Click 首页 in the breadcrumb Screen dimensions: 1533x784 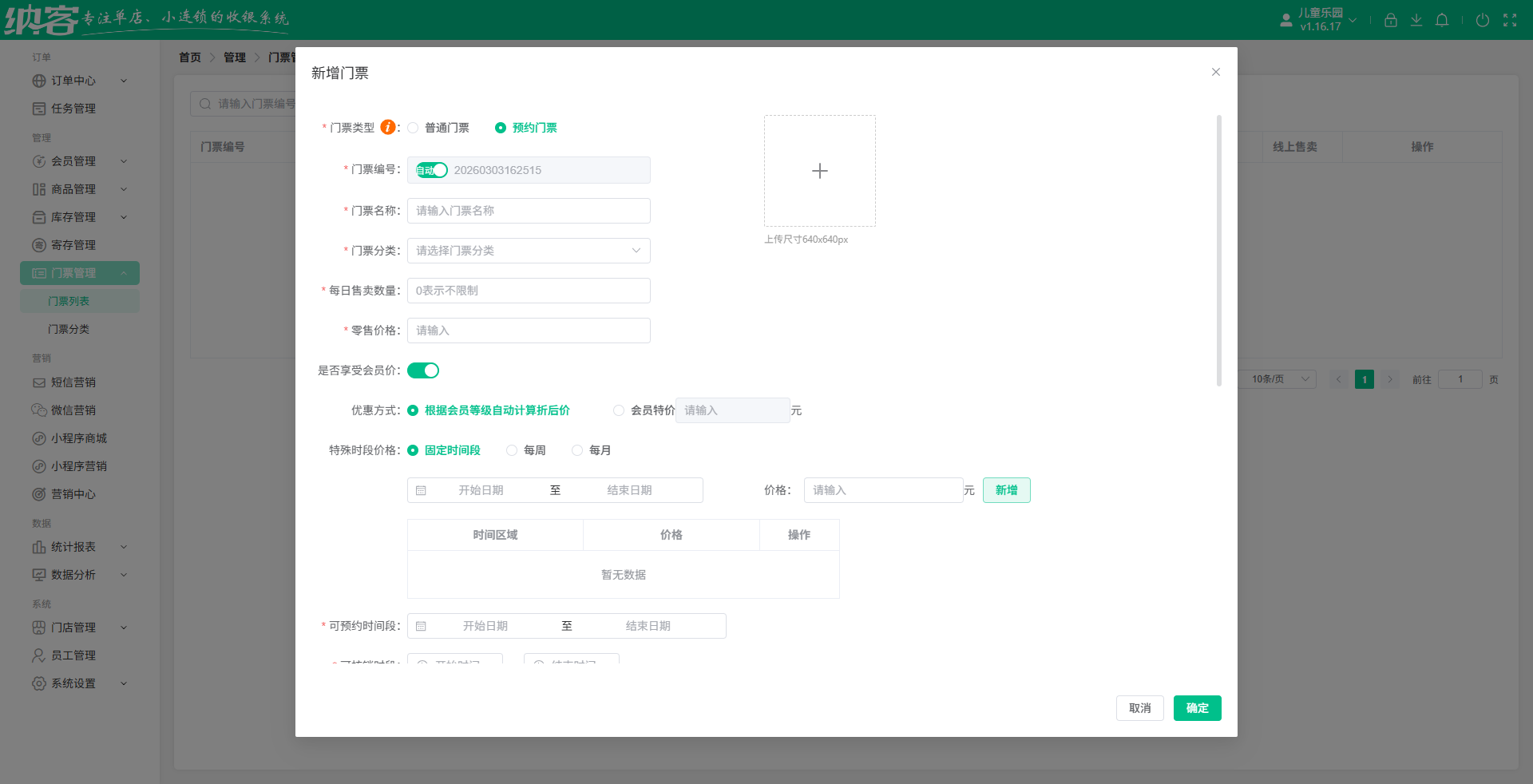190,57
